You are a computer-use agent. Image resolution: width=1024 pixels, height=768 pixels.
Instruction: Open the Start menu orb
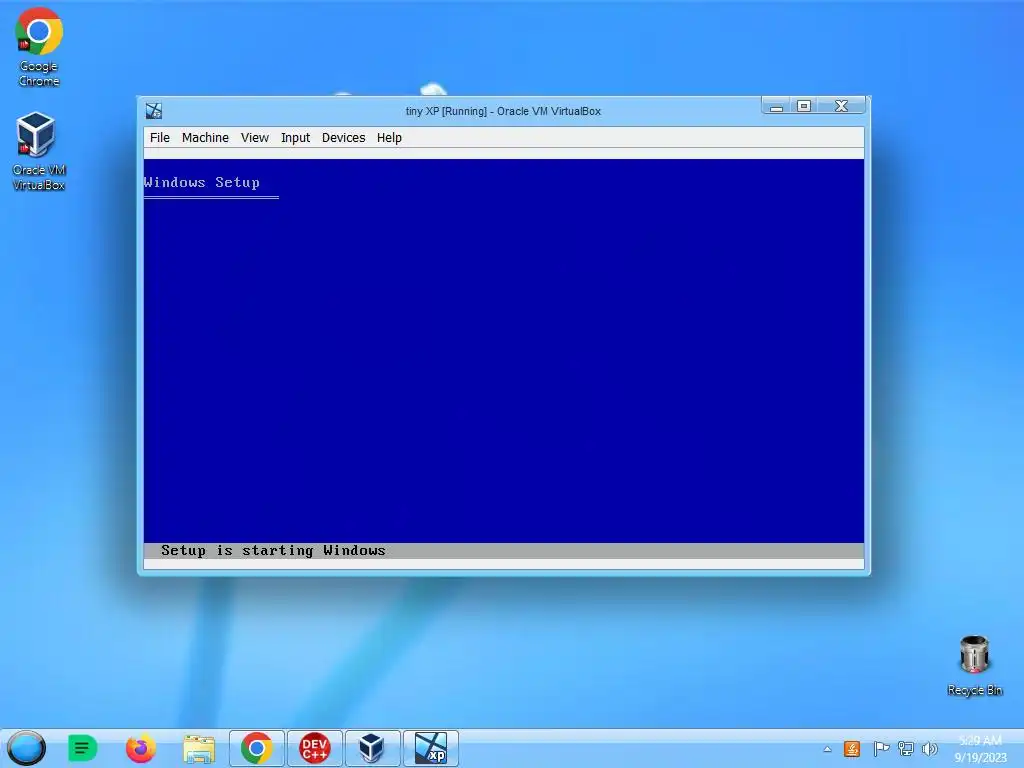26,748
